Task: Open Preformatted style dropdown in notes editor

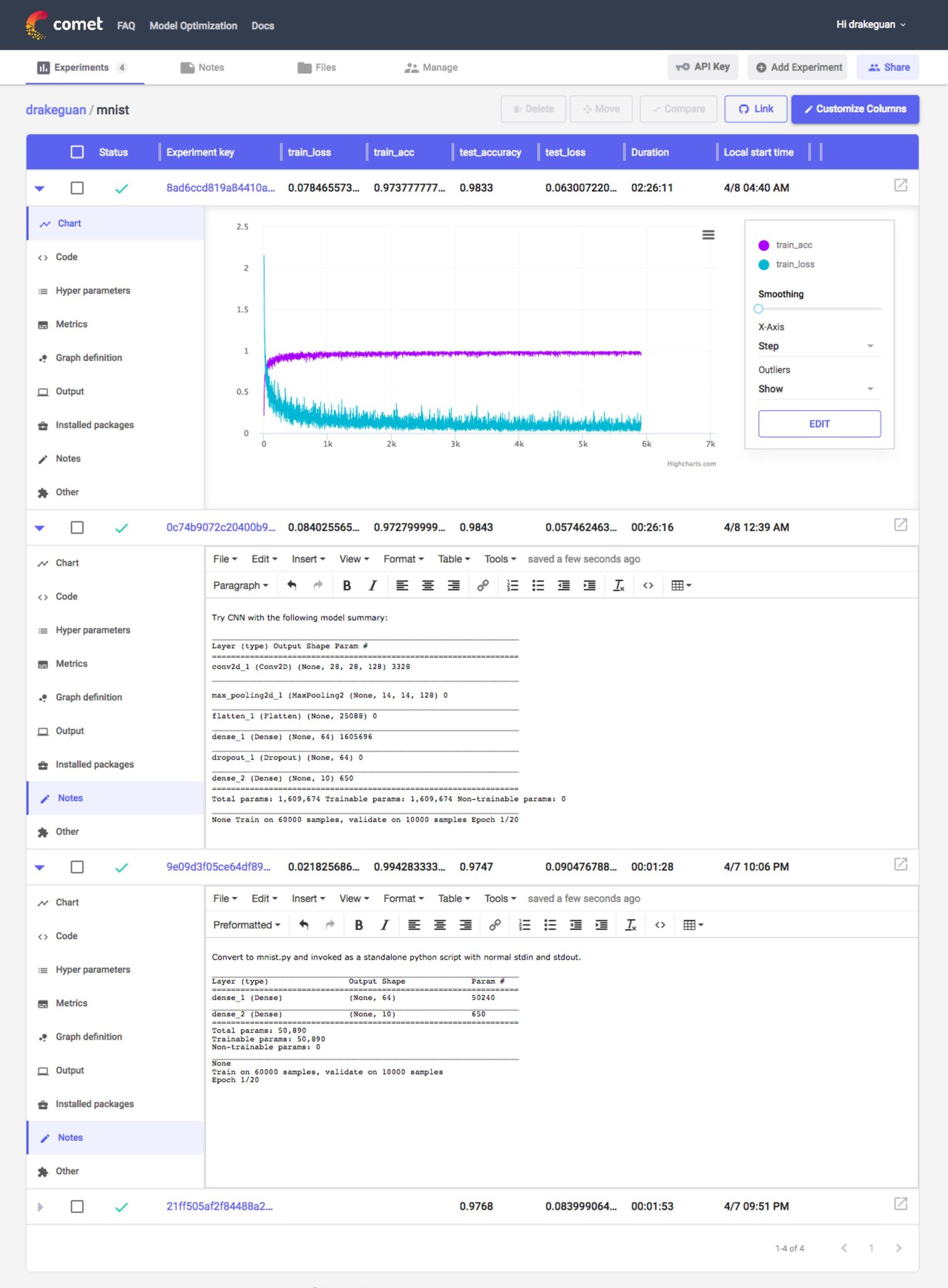Action: 247,925
